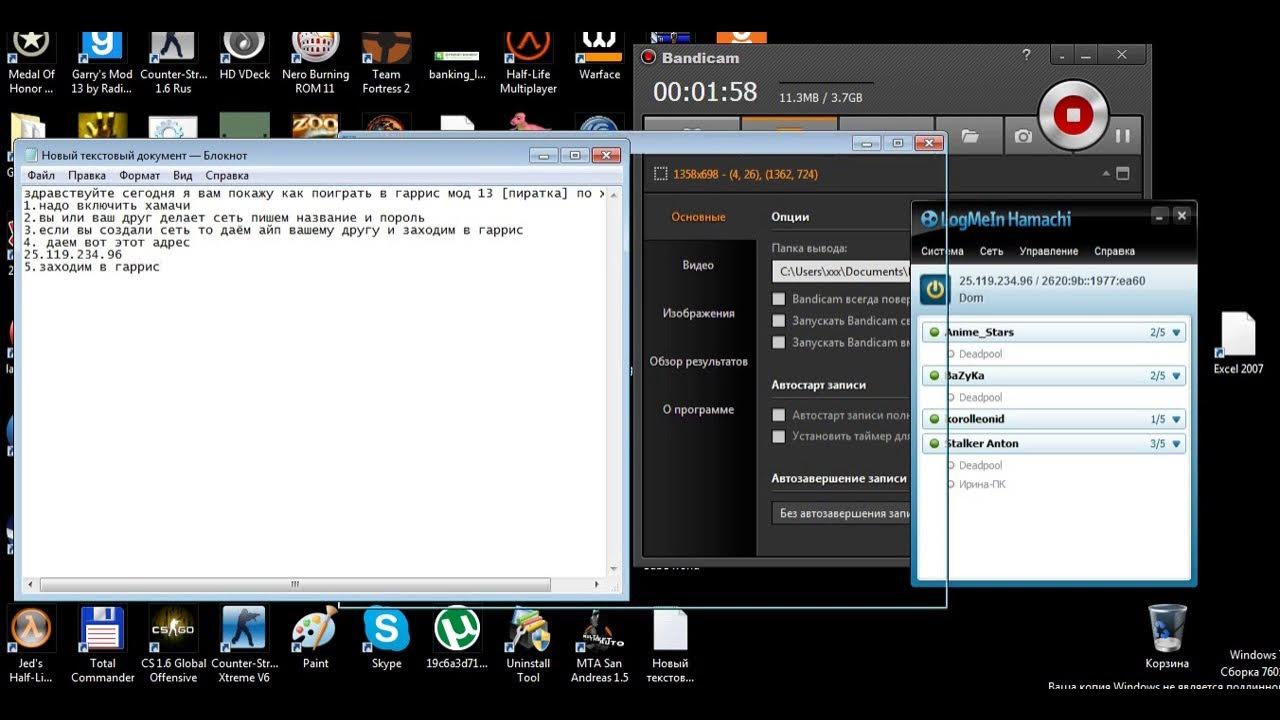Launch Skype from the desktop
Image resolution: width=1280 pixels, height=720 pixels.
point(386,638)
